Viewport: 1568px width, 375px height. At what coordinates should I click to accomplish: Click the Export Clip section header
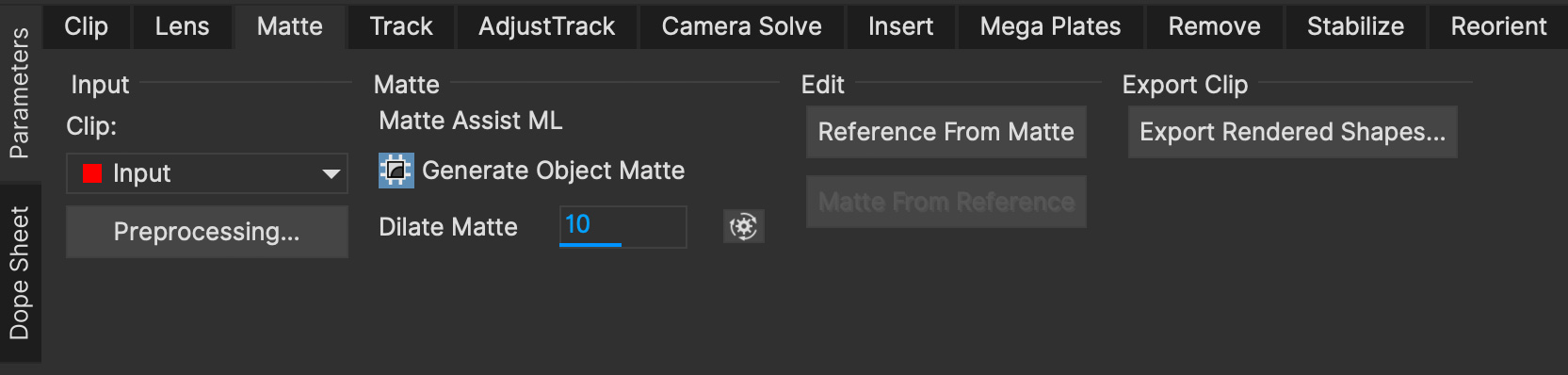(1185, 85)
